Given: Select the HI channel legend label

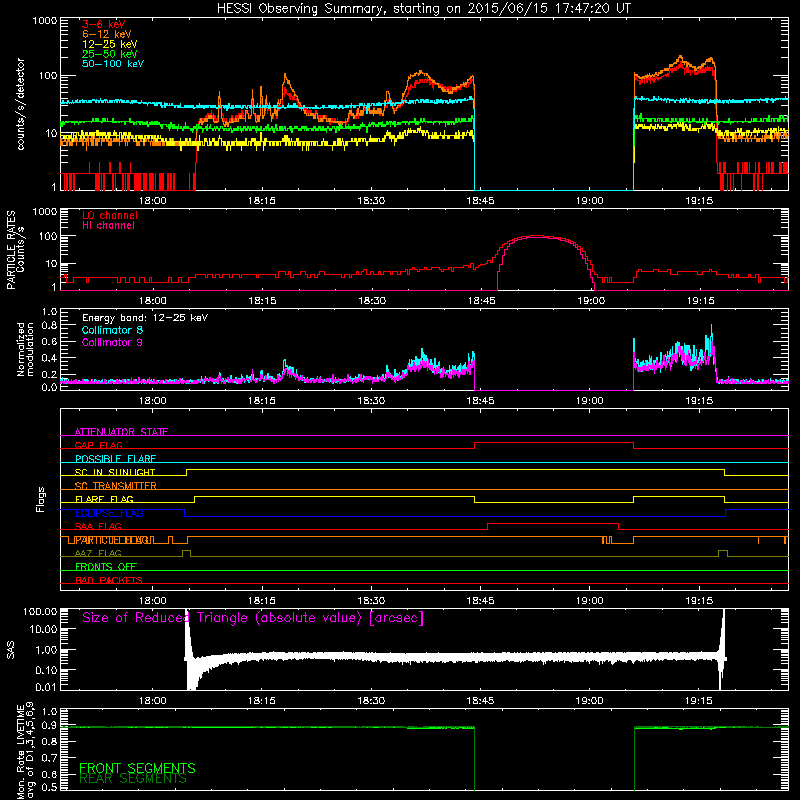Looking at the screenshot, I should click(108, 225).
